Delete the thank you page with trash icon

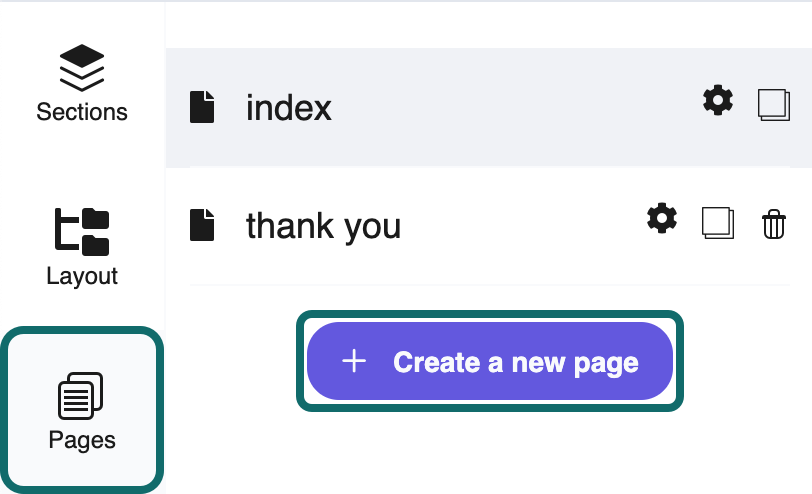(774, 224)
